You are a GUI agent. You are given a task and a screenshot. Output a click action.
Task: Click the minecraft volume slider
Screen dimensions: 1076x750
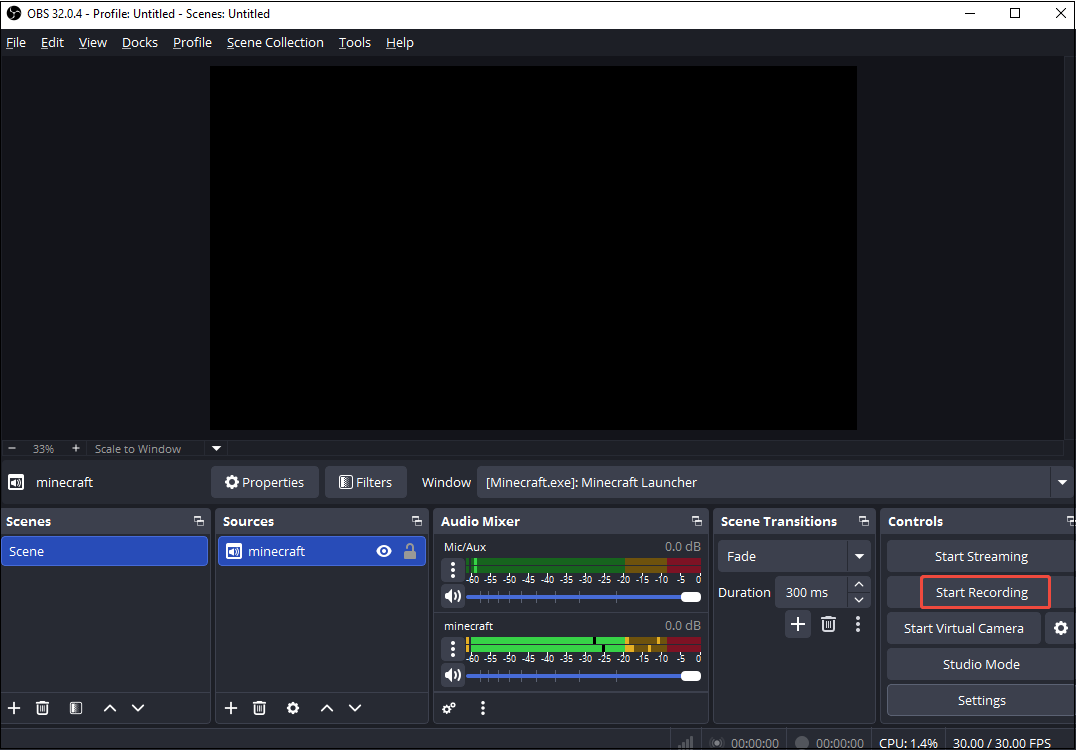[x=584, y=675]
